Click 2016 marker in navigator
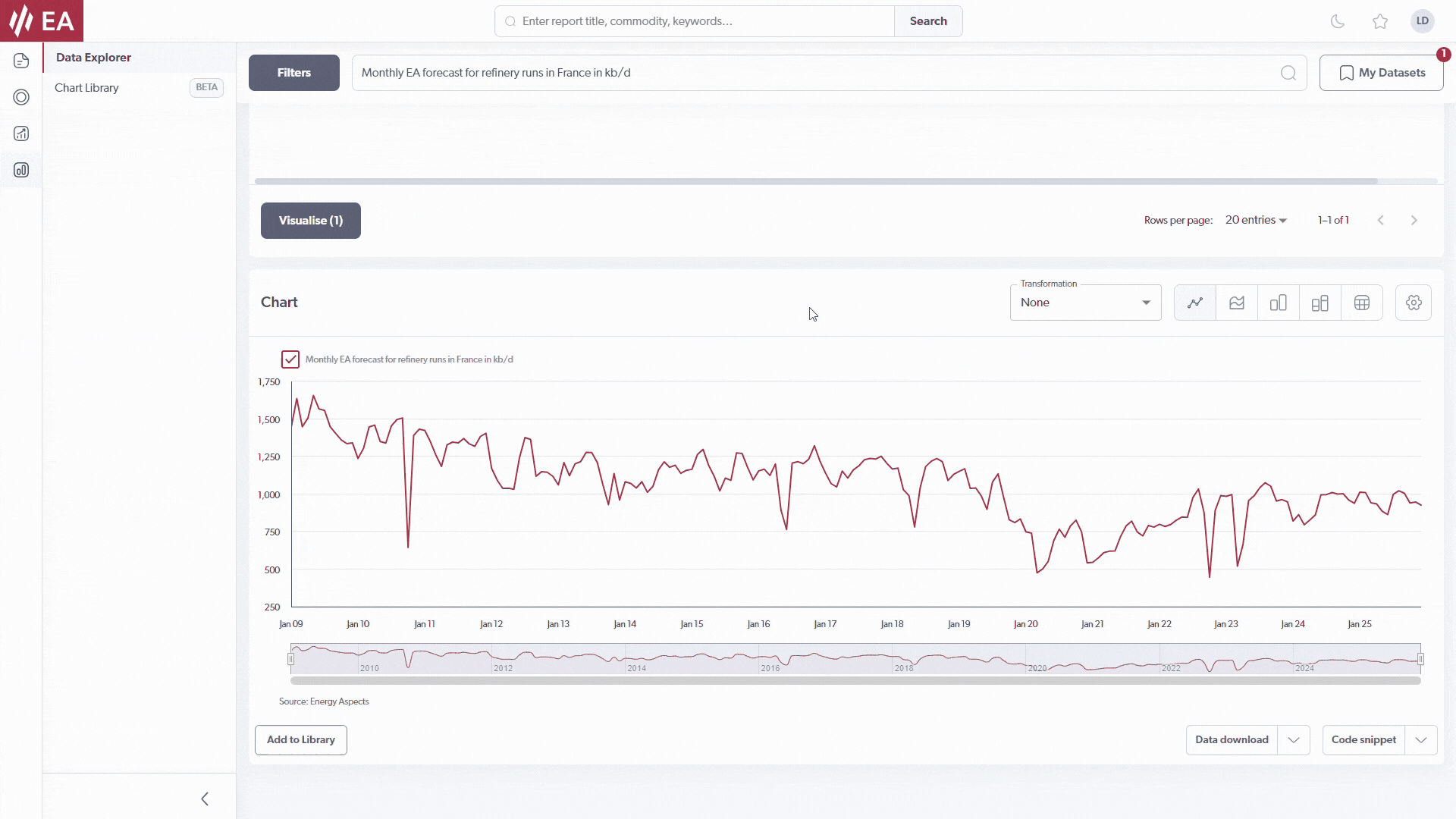 coord(770,668)
